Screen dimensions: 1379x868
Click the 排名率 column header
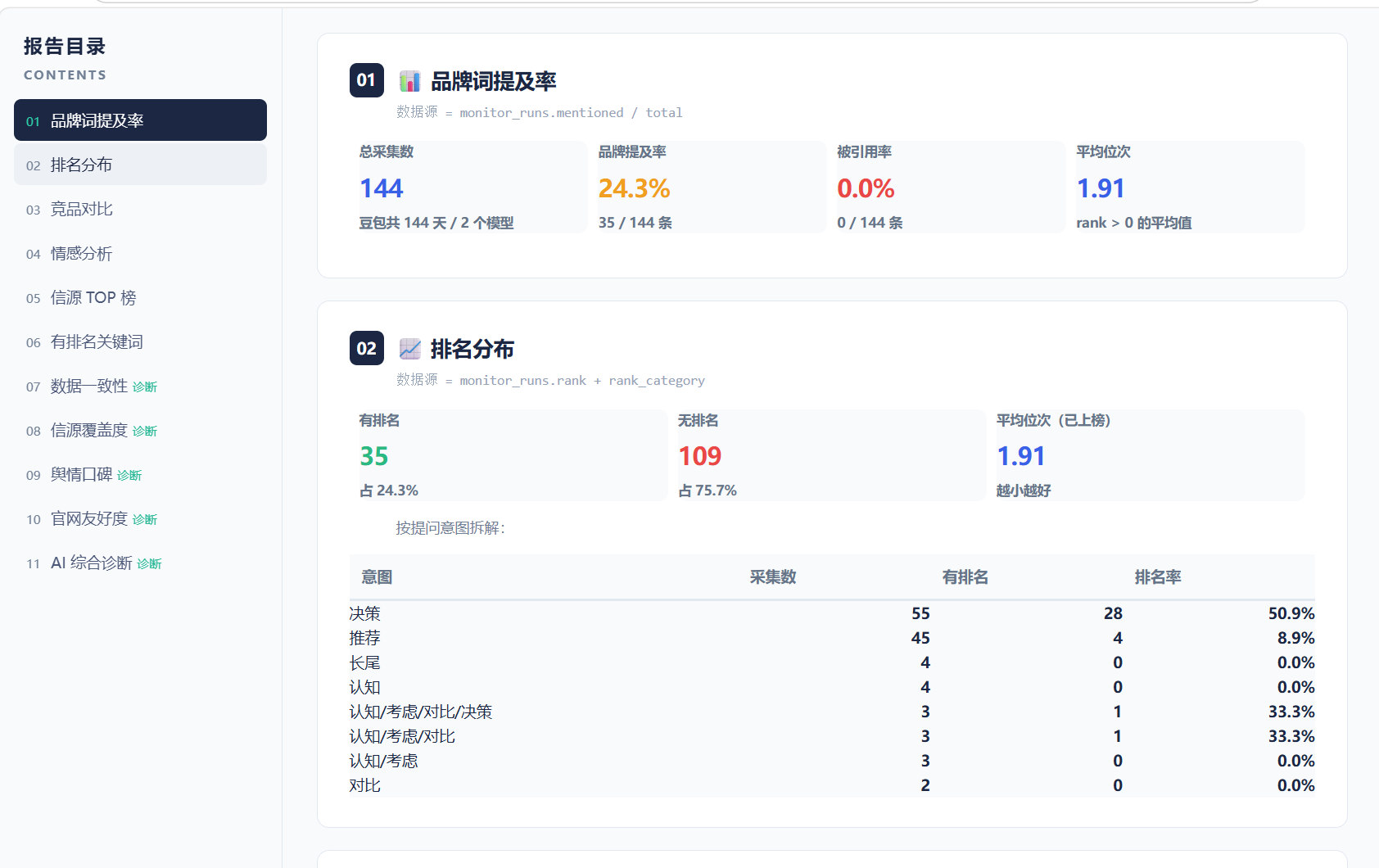[1158, 577]
